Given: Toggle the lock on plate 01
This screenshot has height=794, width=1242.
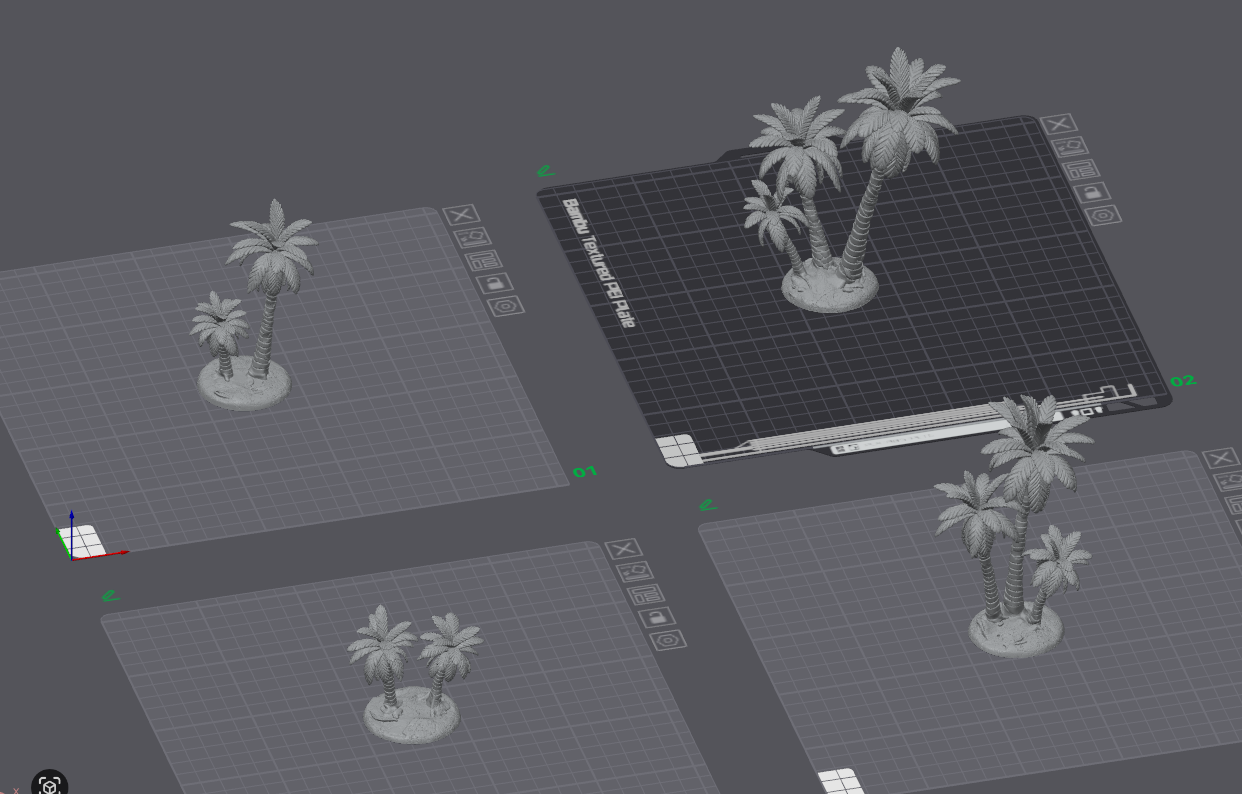Looking at the screenshot, I should point(494,283).
